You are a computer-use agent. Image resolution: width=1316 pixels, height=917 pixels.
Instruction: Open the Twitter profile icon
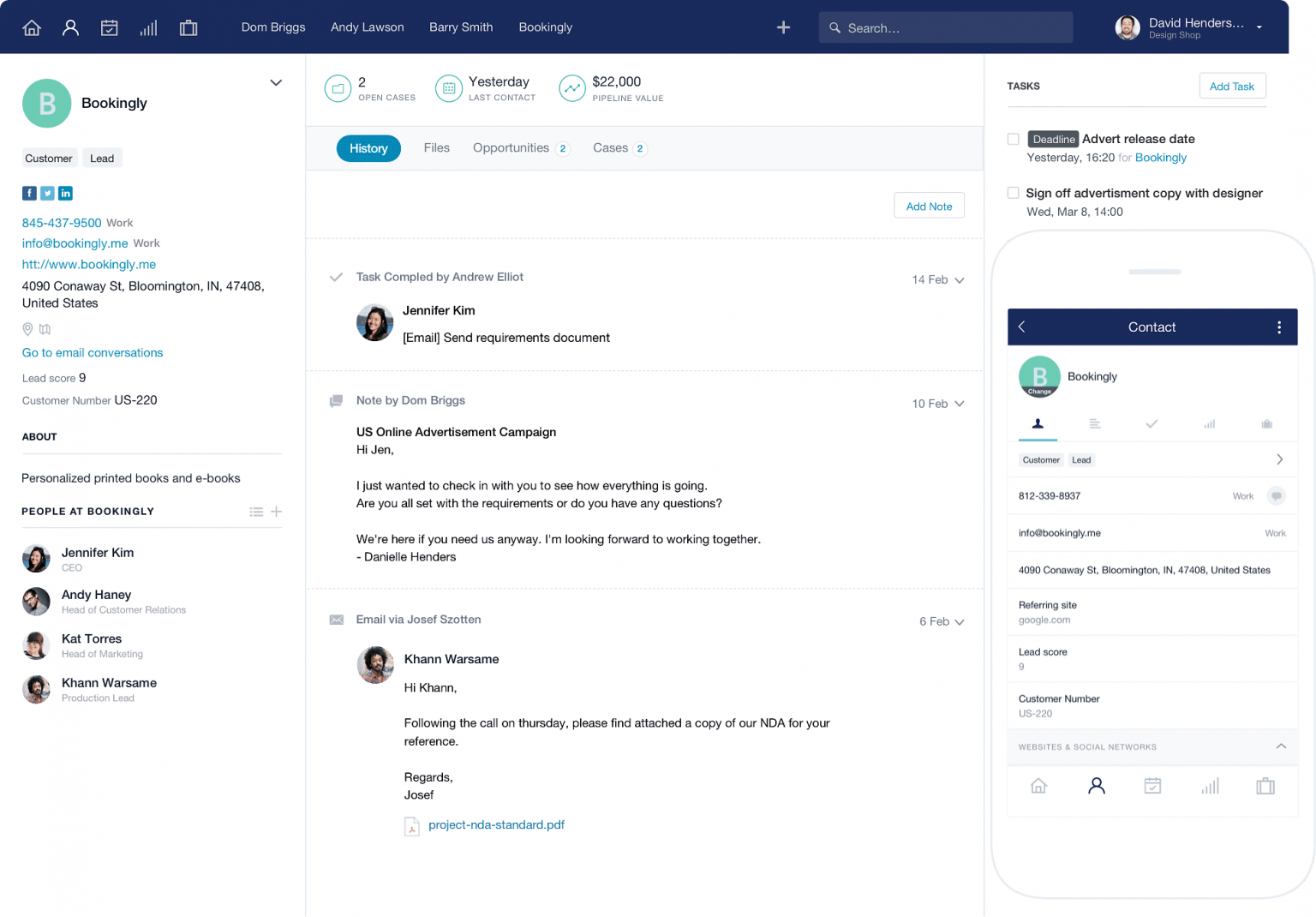[47, 193]
